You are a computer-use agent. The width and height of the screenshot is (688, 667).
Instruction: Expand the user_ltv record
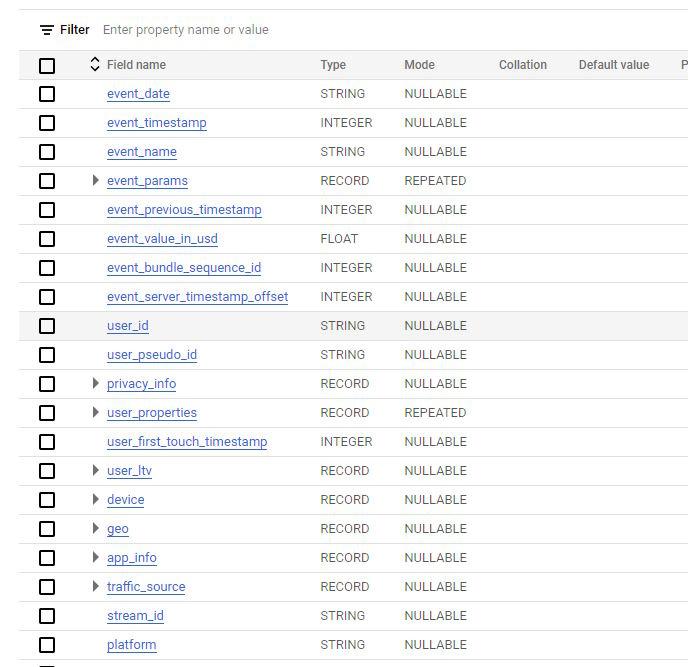tap(95, 470)
